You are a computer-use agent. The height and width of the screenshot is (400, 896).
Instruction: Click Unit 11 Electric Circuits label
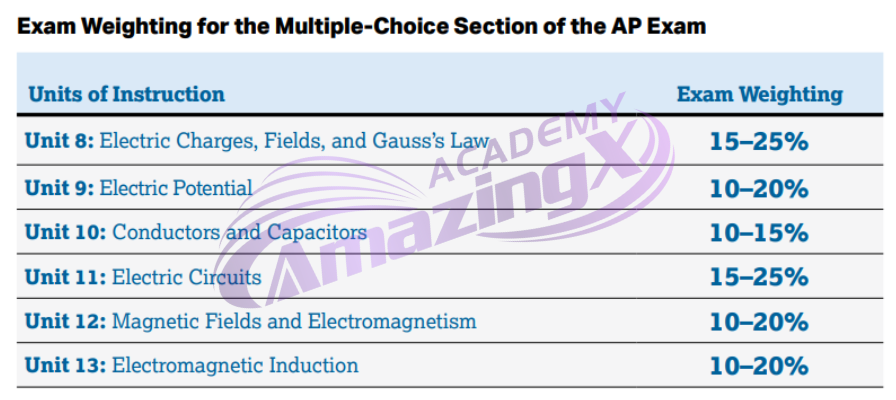[143, 277]
